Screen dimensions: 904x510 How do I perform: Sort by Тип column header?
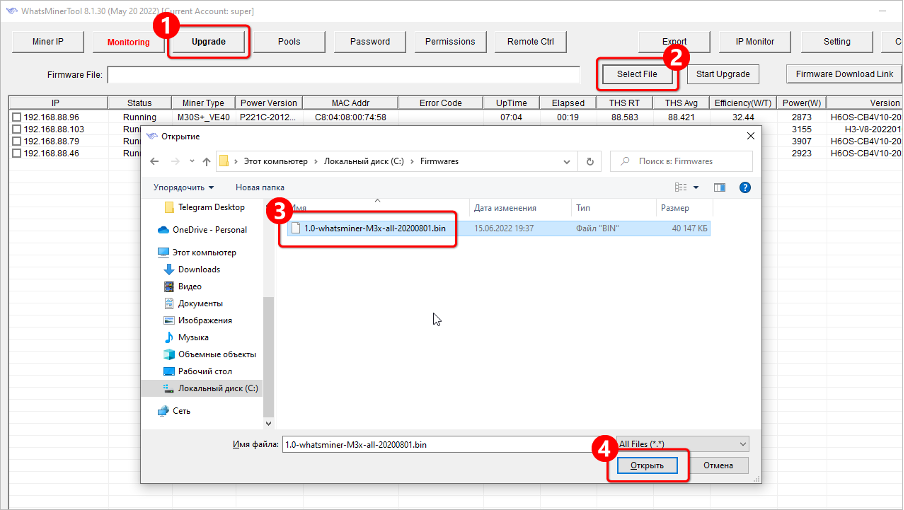click(614, 208)
